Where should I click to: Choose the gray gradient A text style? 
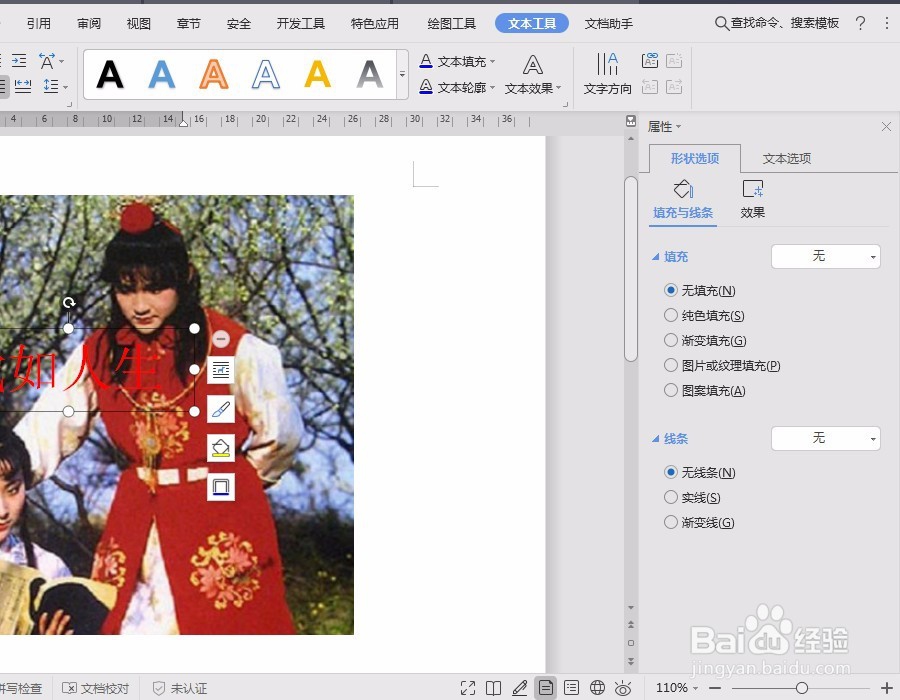tap(370, 75)
